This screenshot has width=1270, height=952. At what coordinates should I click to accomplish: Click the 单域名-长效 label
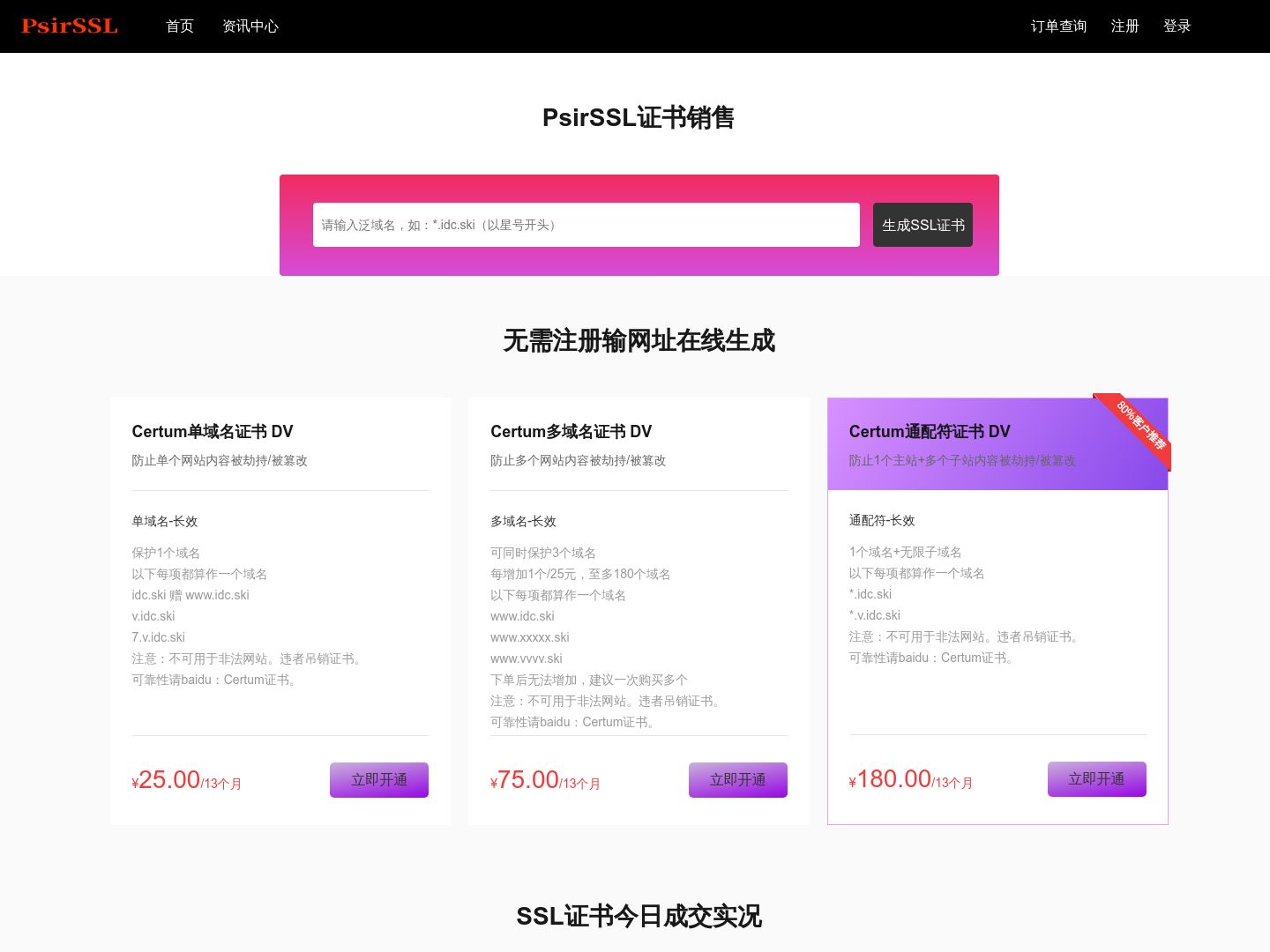[x=165, y=521]
